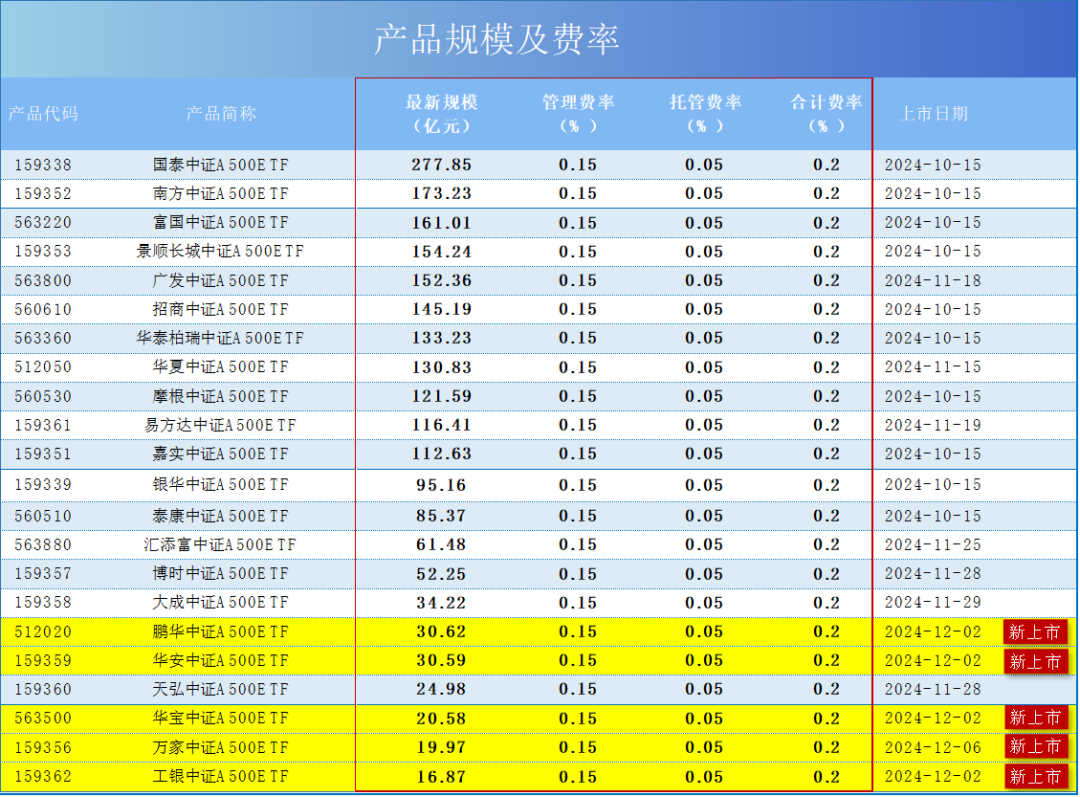
Task: Click the scale value 154.24
Action: [x=442, y=252]
